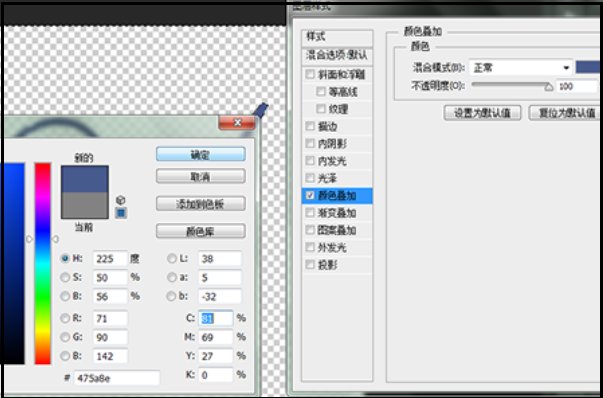This screenshot has height=398, width=603.
Task: Click 添加到色板 button
Action: [200, 204]
